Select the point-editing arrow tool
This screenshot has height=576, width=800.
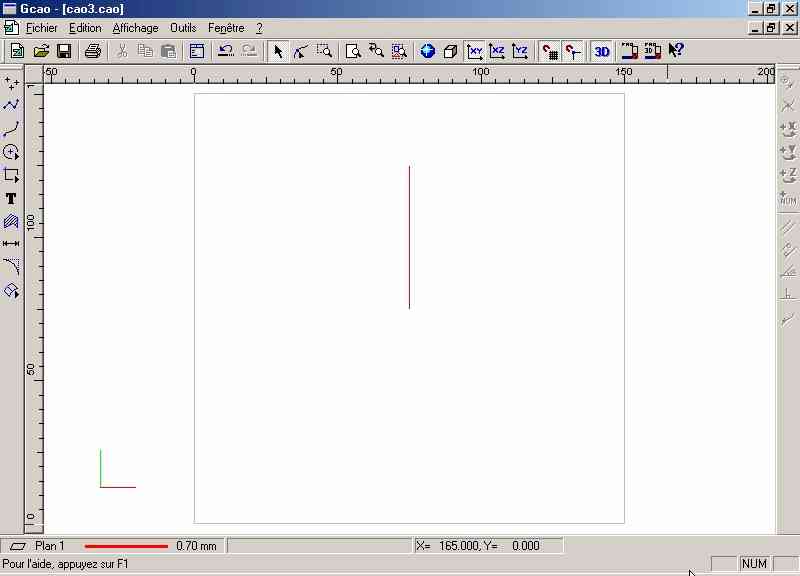pos(301,51)
